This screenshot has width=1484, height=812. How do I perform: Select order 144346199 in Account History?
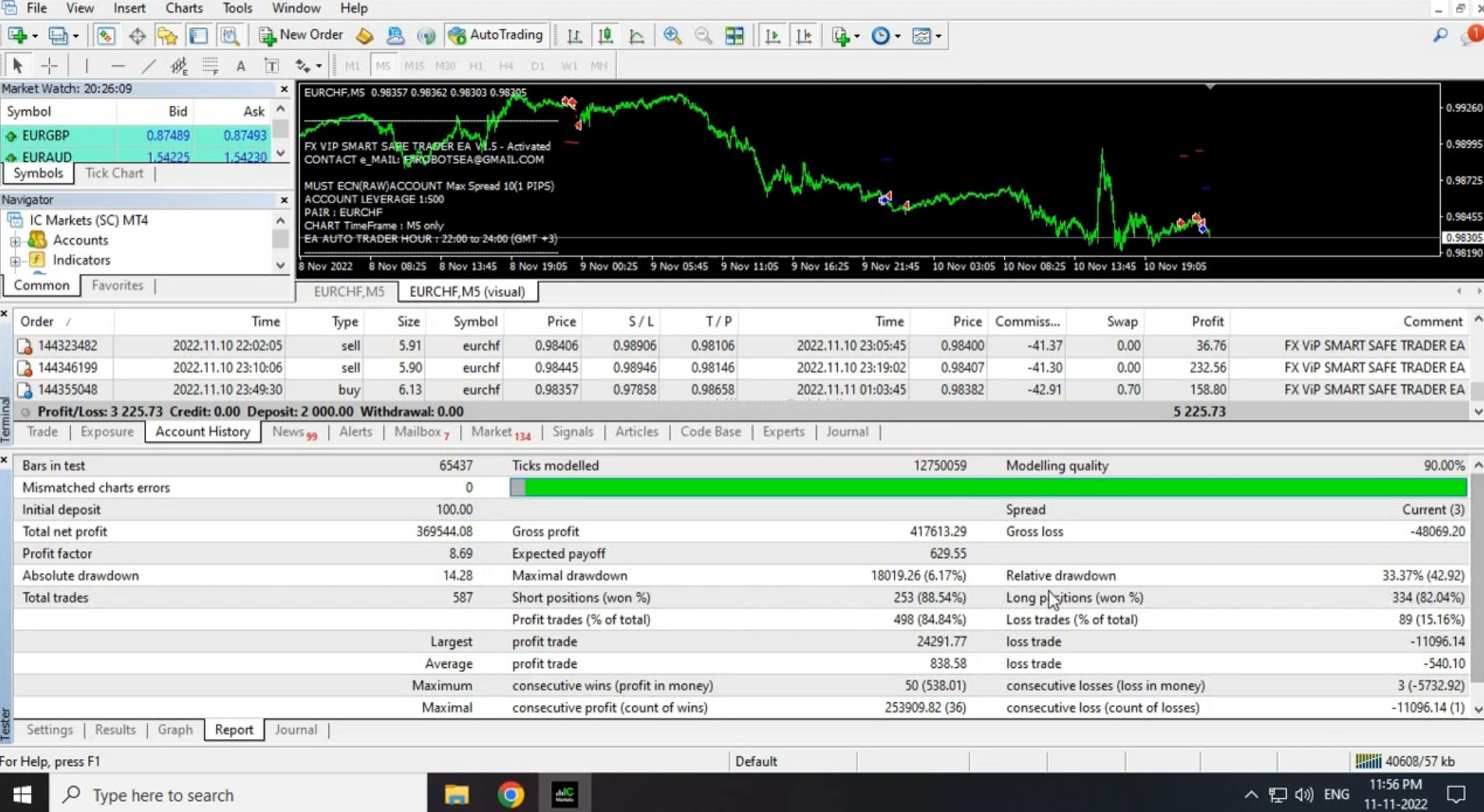tap(68, 367)
